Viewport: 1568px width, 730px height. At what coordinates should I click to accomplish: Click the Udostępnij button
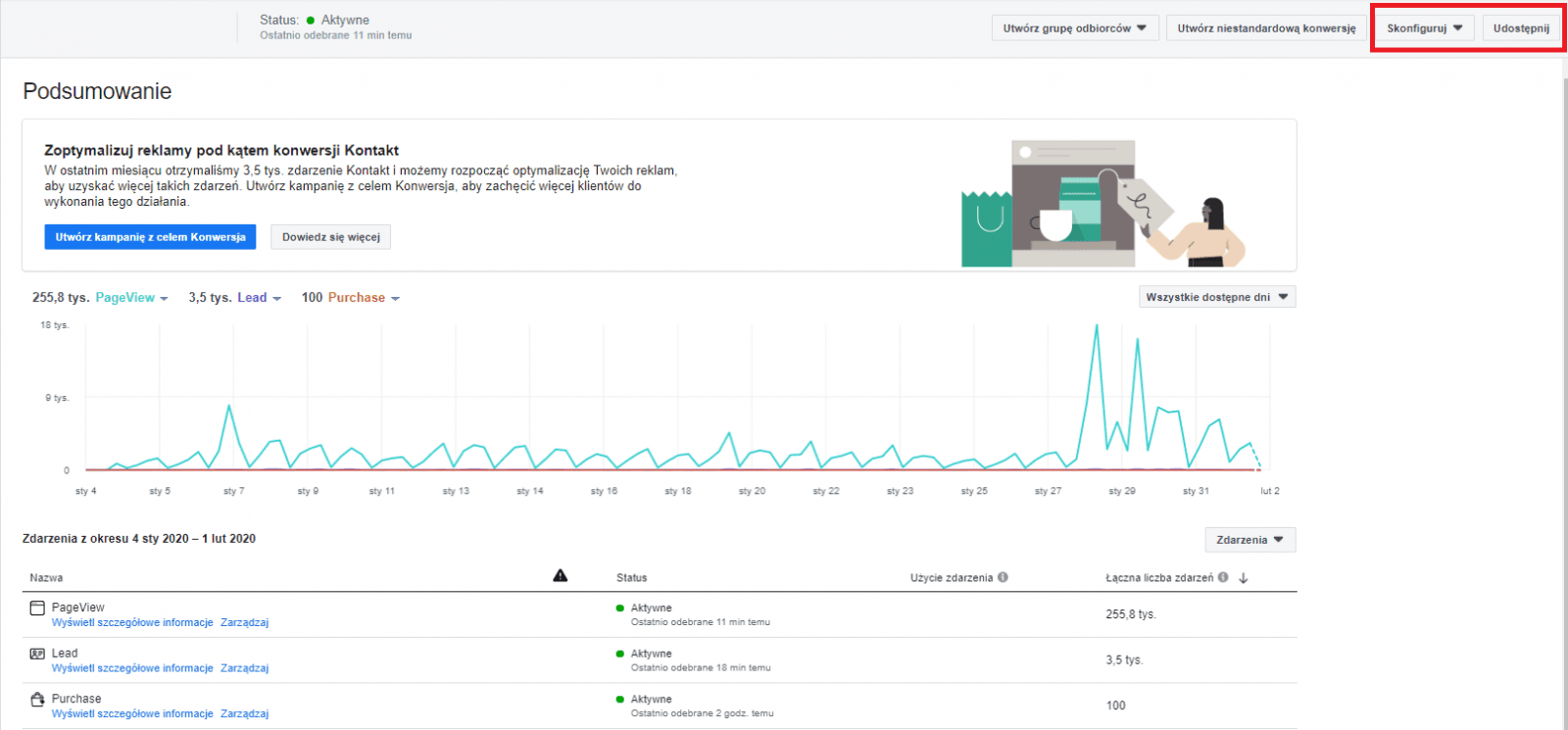1521,28
